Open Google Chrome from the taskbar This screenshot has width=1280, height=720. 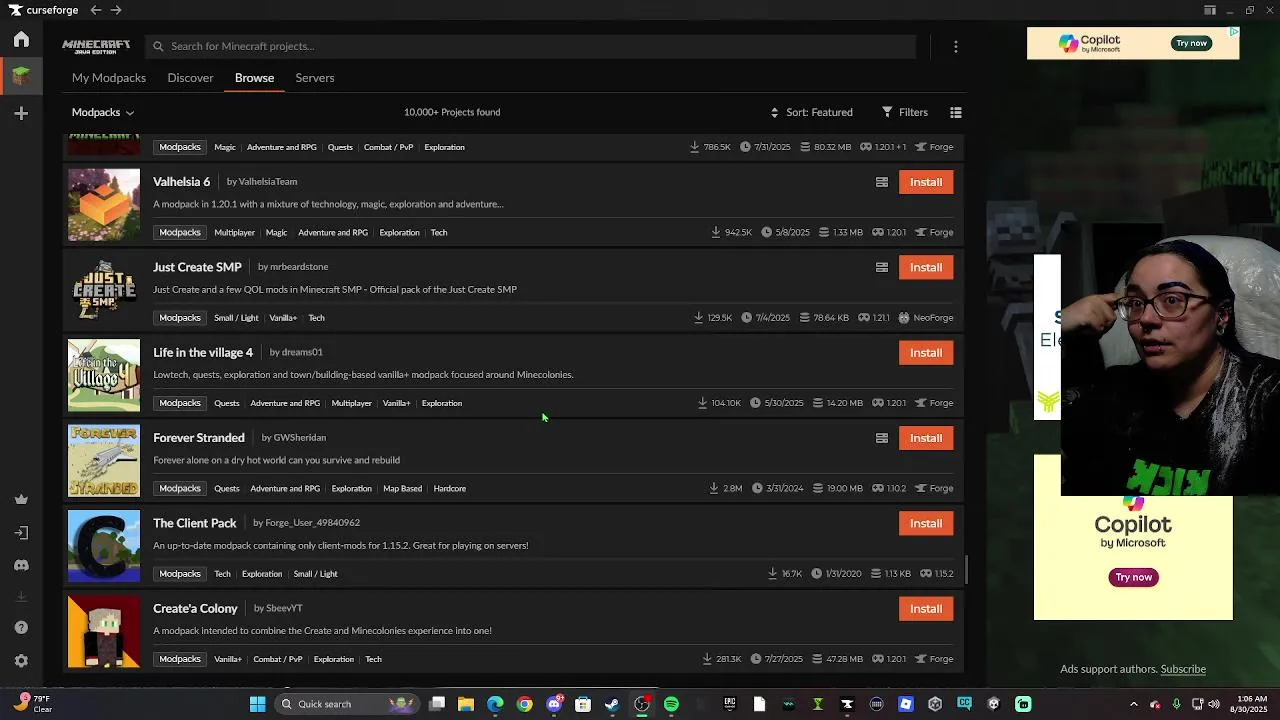(x=524, y=704)
